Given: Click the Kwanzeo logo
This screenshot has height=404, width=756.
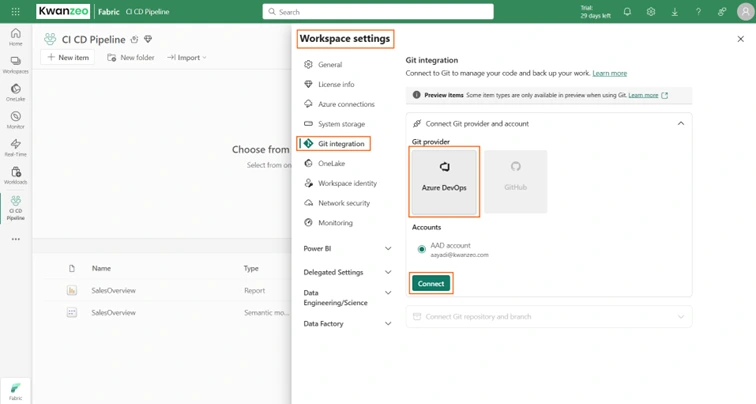Looking at the screenshot, I should (63, 12).
